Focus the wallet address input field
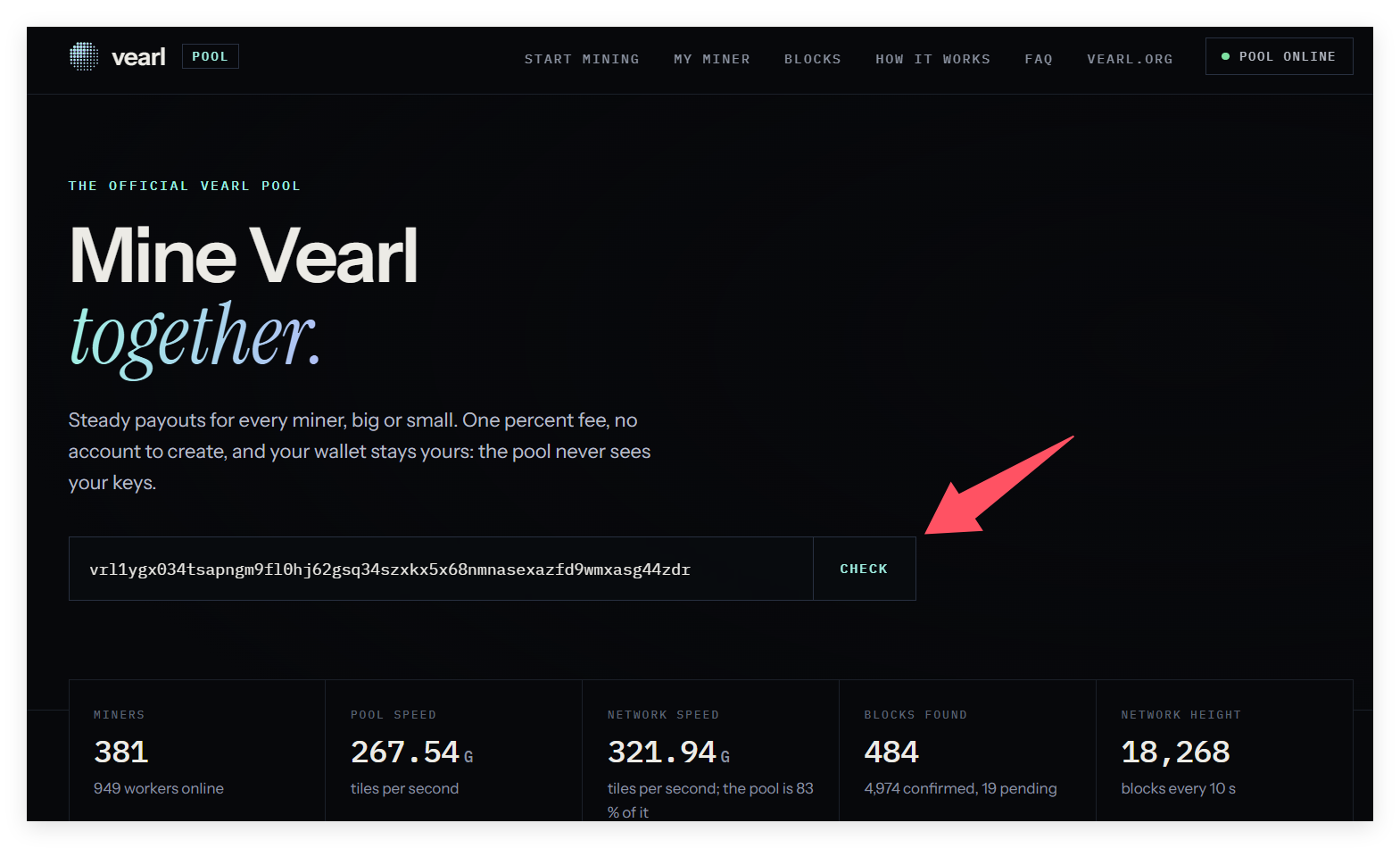1400x848 pixels. pyautogui.click(x=441, y=569)
